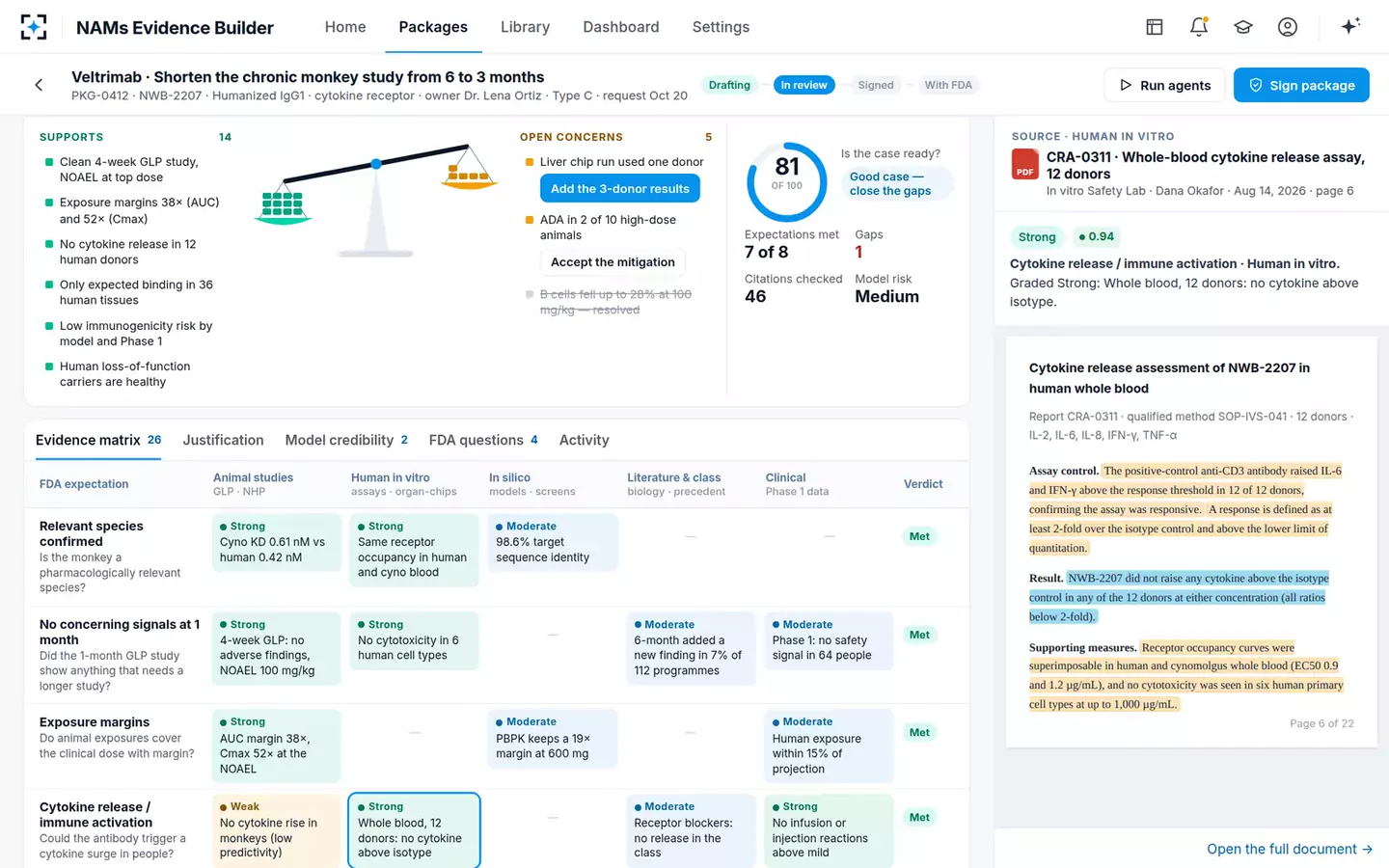
Task: Open the Settings menu
Action: point(721,27)
